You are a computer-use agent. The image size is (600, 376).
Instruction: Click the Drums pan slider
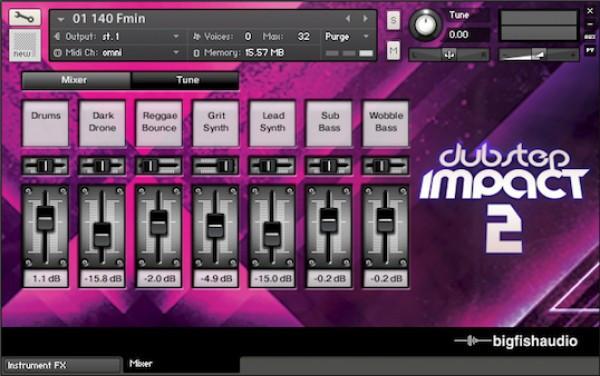[x=46, y=166]
